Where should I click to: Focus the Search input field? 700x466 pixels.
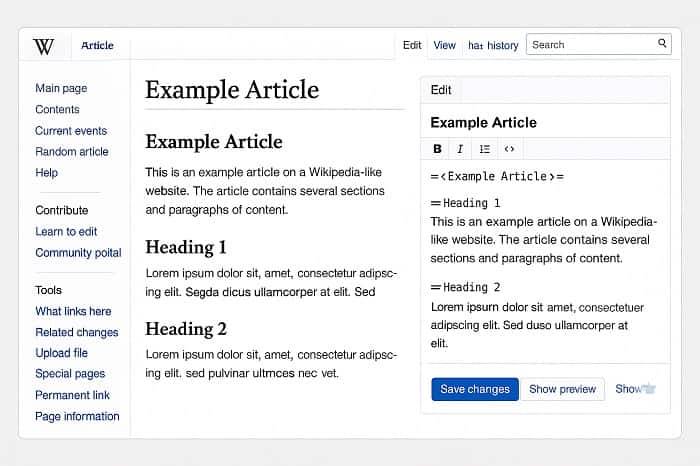(x=591, y=44)
